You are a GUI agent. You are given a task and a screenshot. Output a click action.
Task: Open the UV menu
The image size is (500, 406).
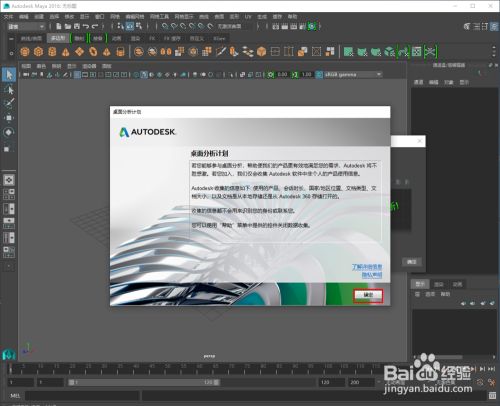[248, 17]
